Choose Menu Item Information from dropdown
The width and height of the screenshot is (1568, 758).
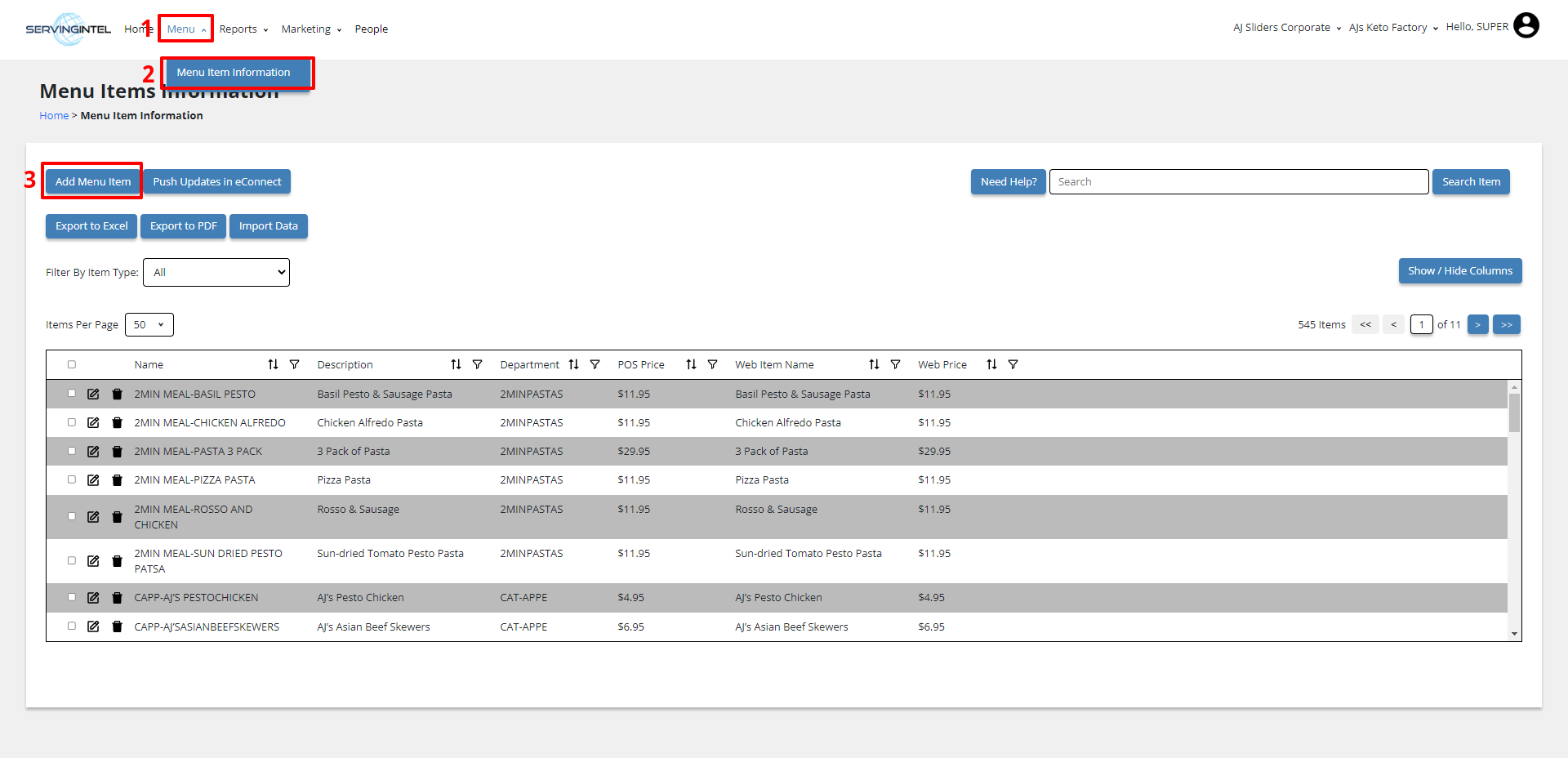(x=234, y=73)
